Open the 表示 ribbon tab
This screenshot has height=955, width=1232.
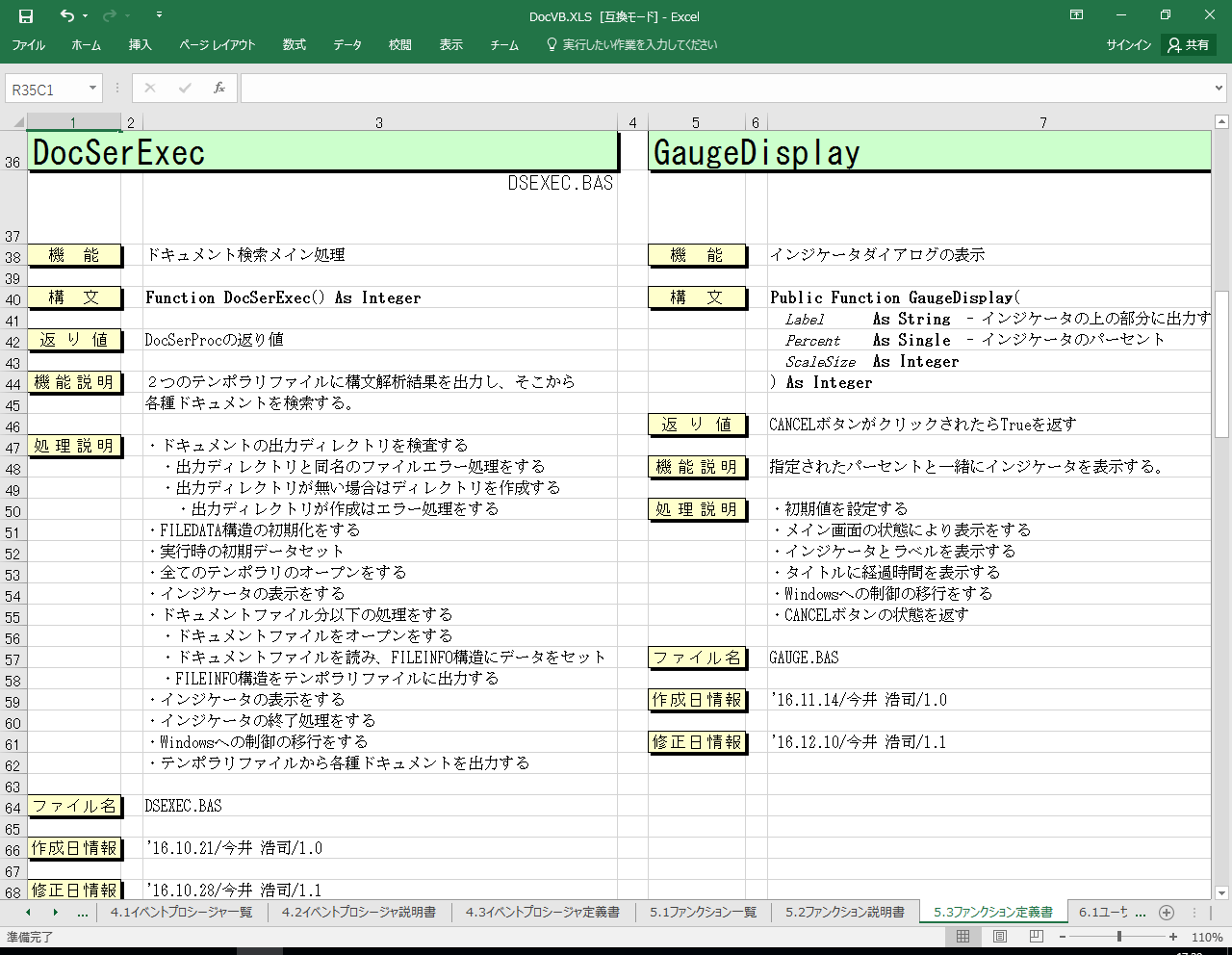pos(451,45)
